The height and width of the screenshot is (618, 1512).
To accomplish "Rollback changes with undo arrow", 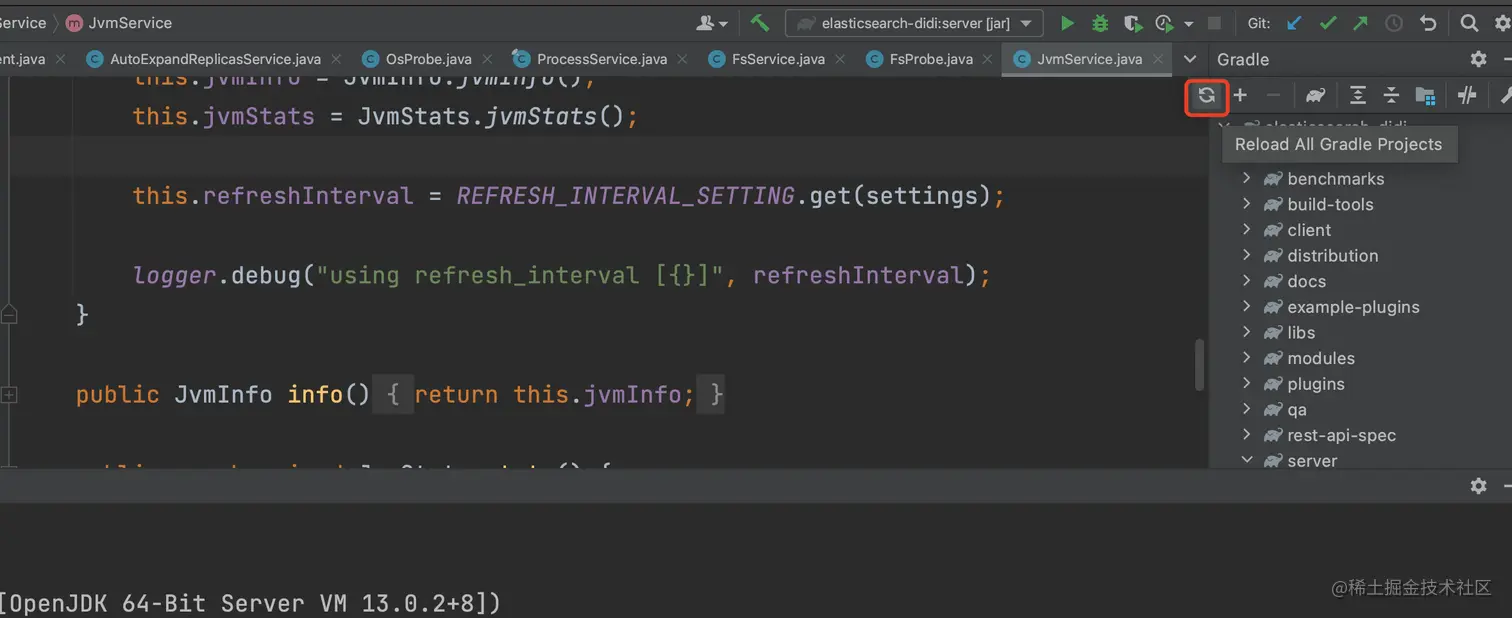I will 1428,23.
